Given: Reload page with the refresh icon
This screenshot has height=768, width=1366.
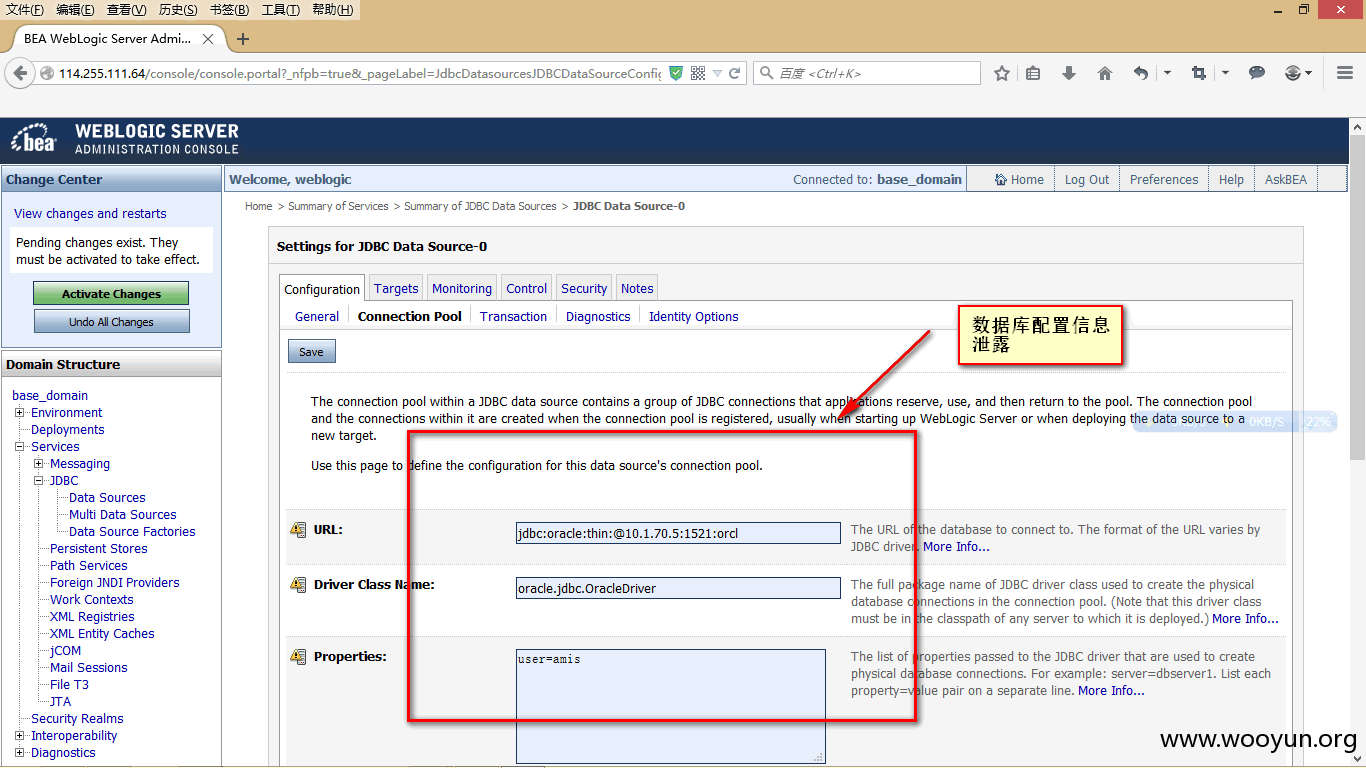Looking at the screenshot, I should [x=734, y=73].
